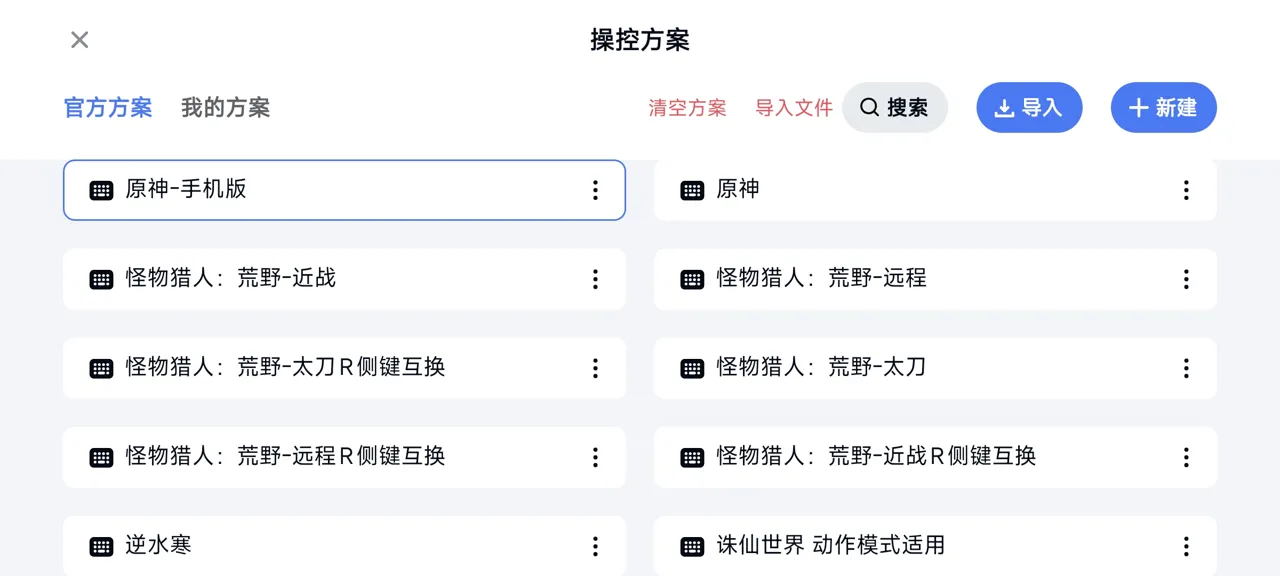Open options menu for 怪物猎人：荒野-远程 scheme

[1186, 279]
